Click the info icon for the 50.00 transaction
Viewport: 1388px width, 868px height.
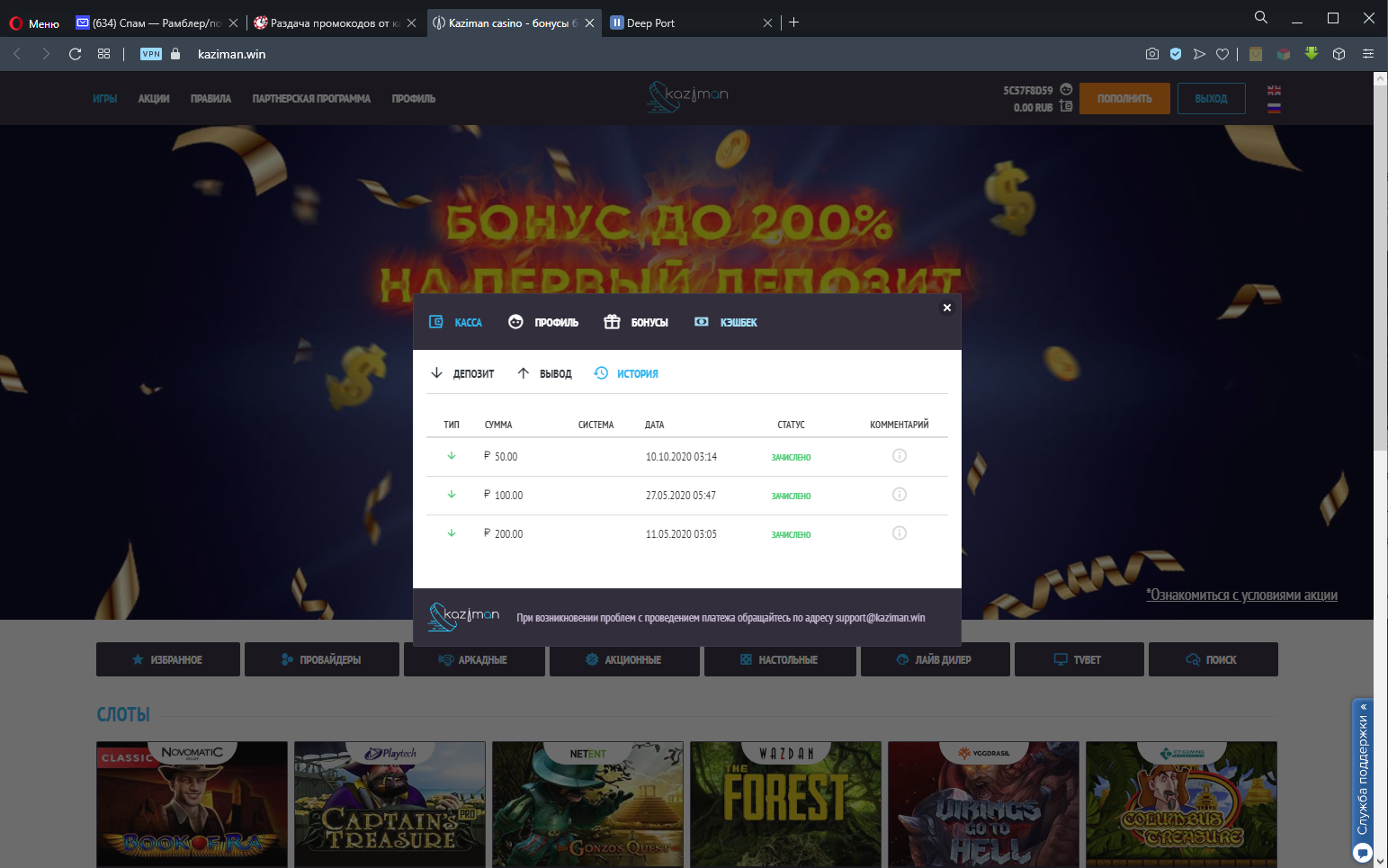coord(900,456)
